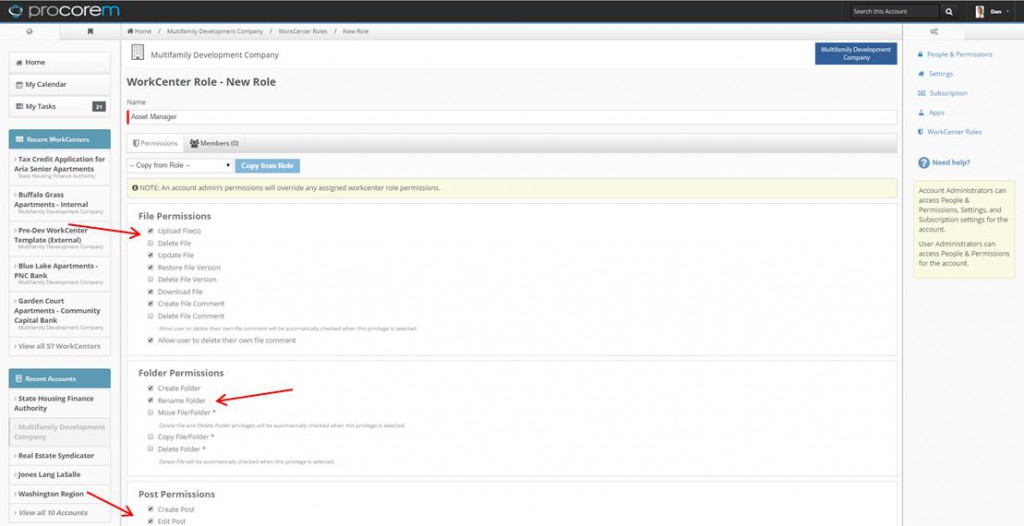Open the People & Permissions link
Viewport: 1024px width, 526px height.
959,54
